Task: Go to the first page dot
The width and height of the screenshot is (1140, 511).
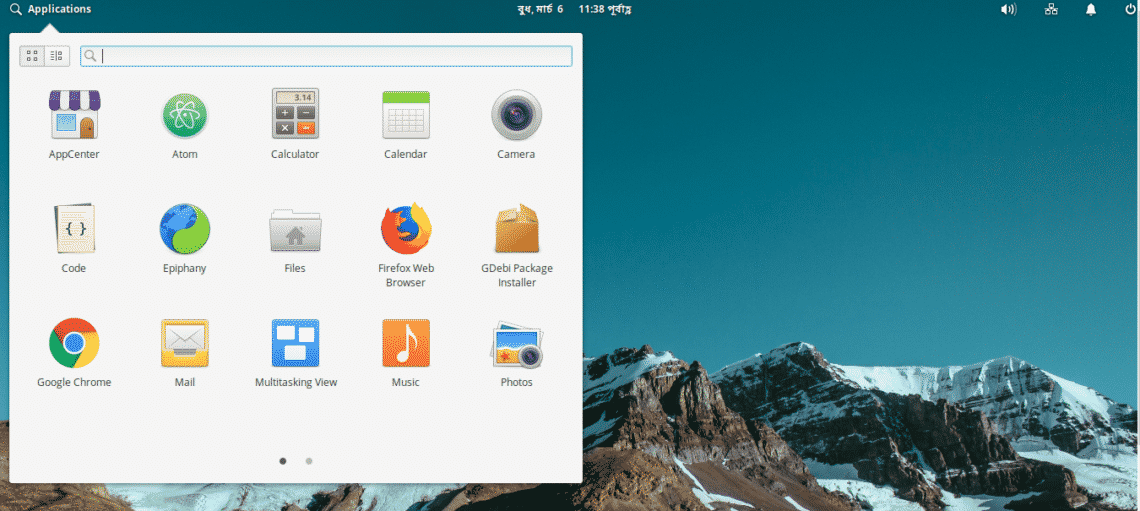Action: 283,460
